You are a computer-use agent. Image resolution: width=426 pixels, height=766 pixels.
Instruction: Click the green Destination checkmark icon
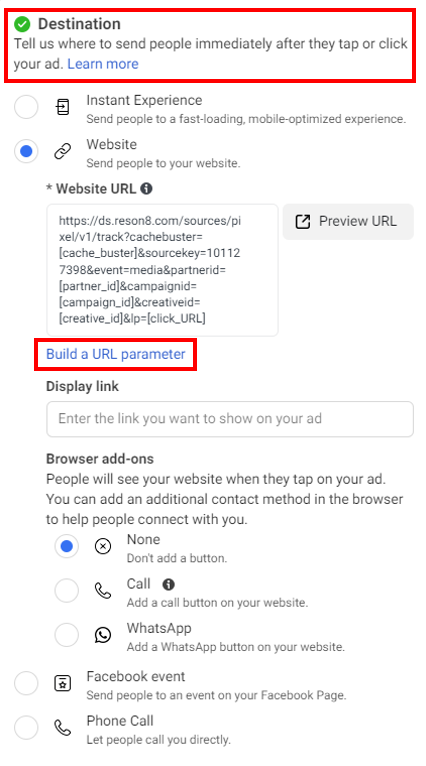point(22,24)
